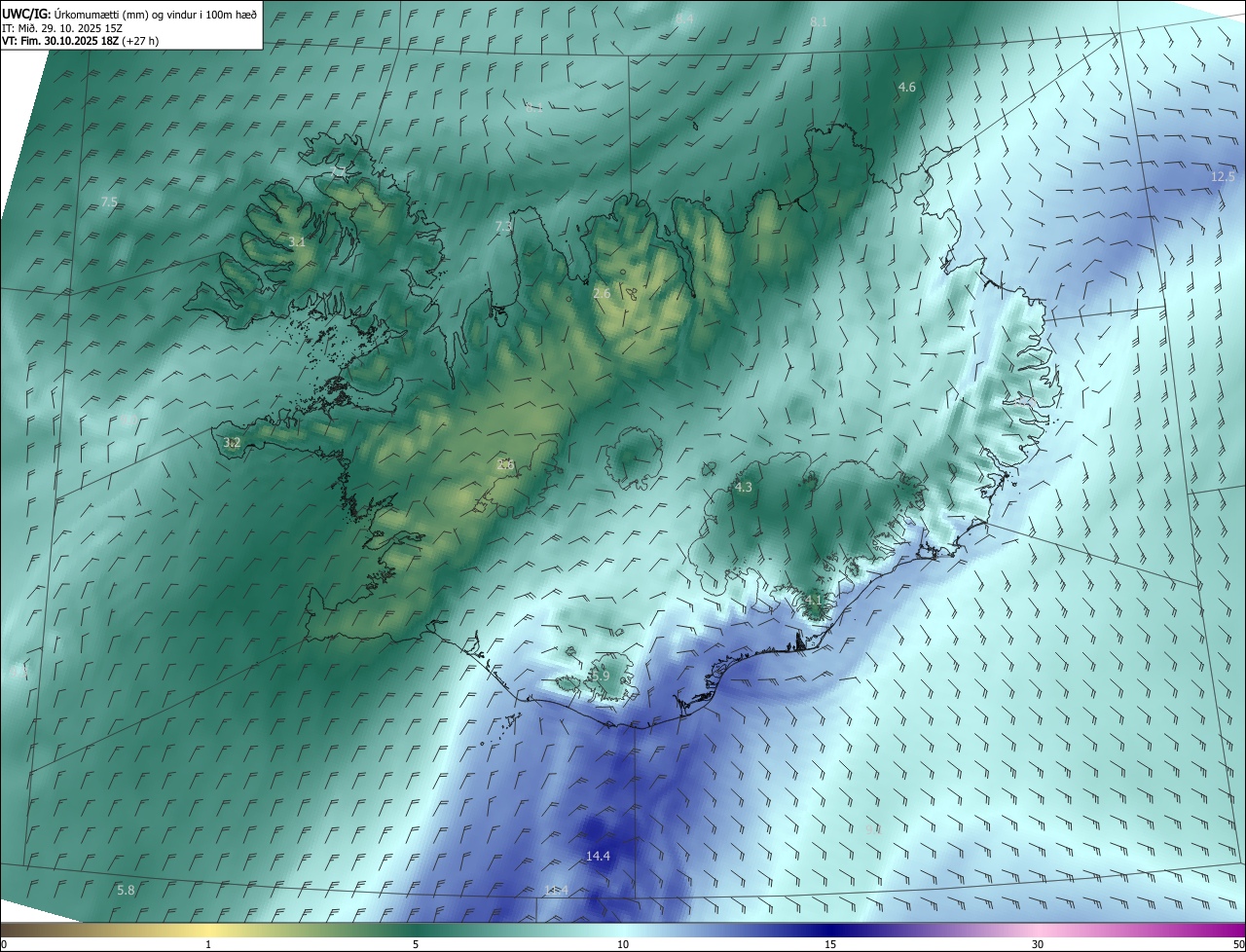This screenshot has height=952, width=1246.
Task: Click the 30 tick on the color scale
Action: 1038,944
